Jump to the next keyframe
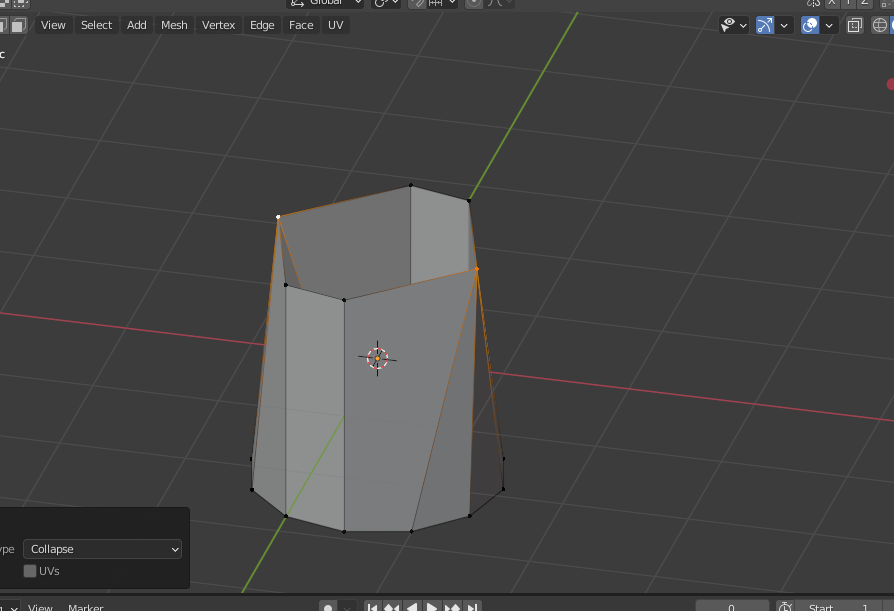Image resolution: width=894 pixels, height=611 pixels. pos(452,607)
